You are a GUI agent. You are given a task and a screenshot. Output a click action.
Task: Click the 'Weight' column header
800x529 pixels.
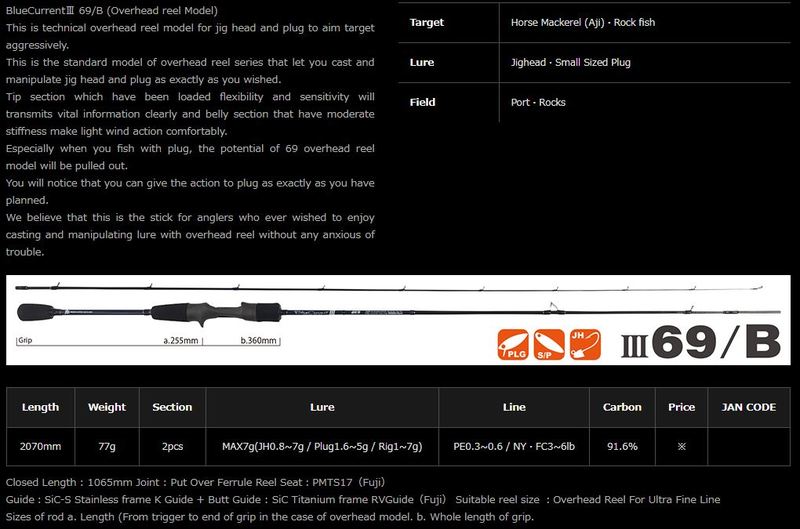coord(107,407)
